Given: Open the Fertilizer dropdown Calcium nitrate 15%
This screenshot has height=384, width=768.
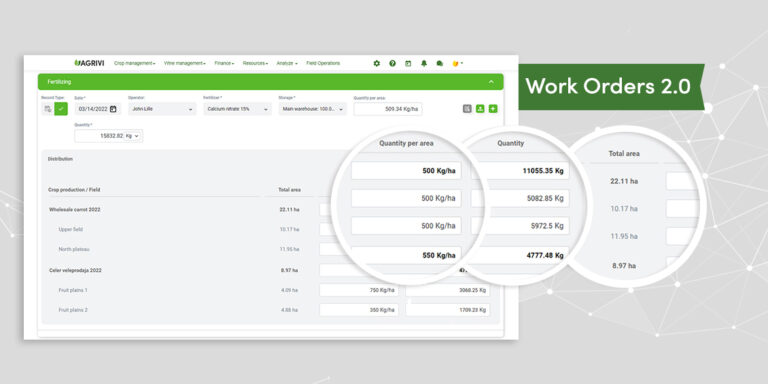Looking at the screenshot, I should click(237, 109).
